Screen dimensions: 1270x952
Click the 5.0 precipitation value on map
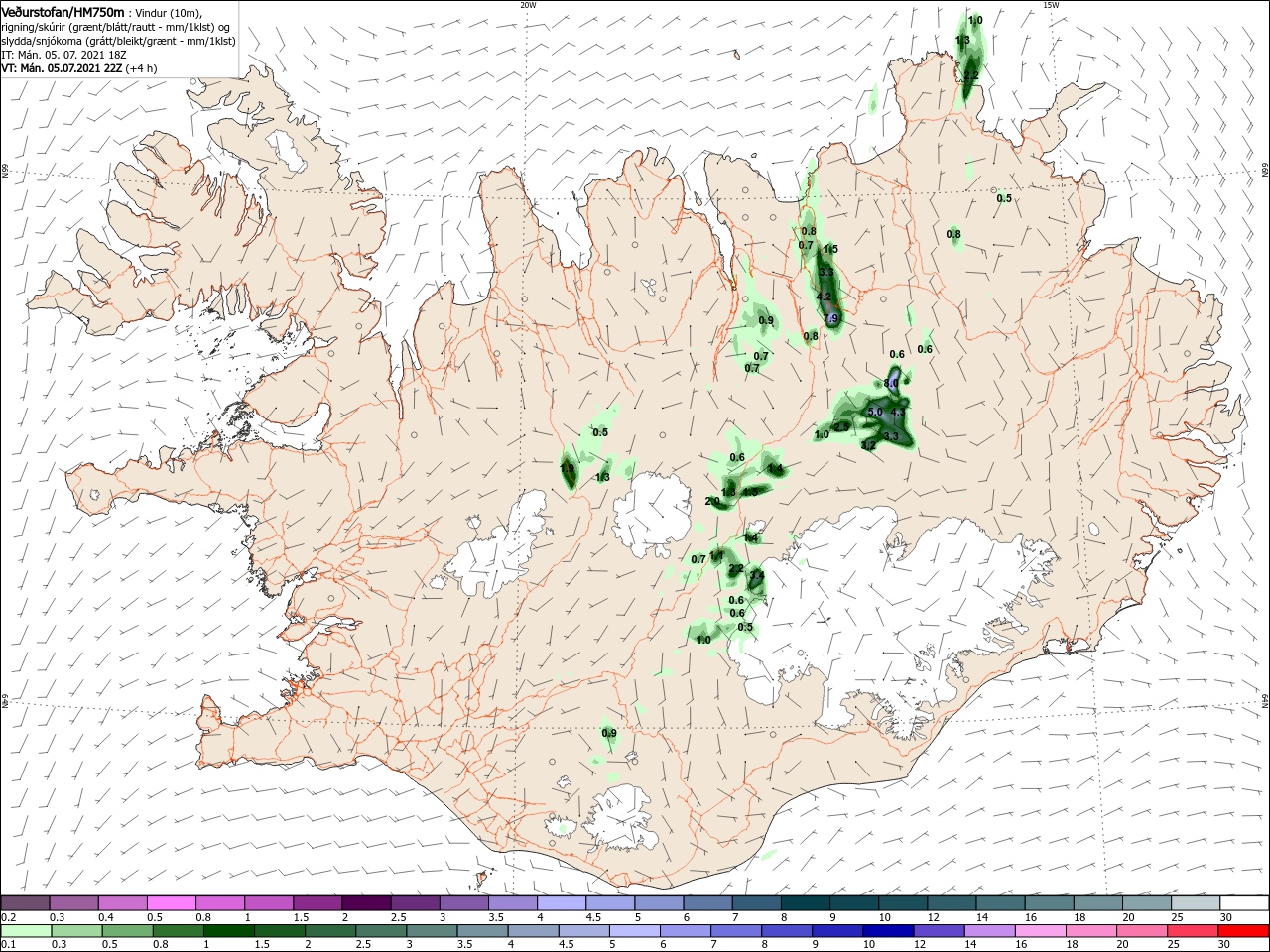pyautogui.click(x=875, y=412)
